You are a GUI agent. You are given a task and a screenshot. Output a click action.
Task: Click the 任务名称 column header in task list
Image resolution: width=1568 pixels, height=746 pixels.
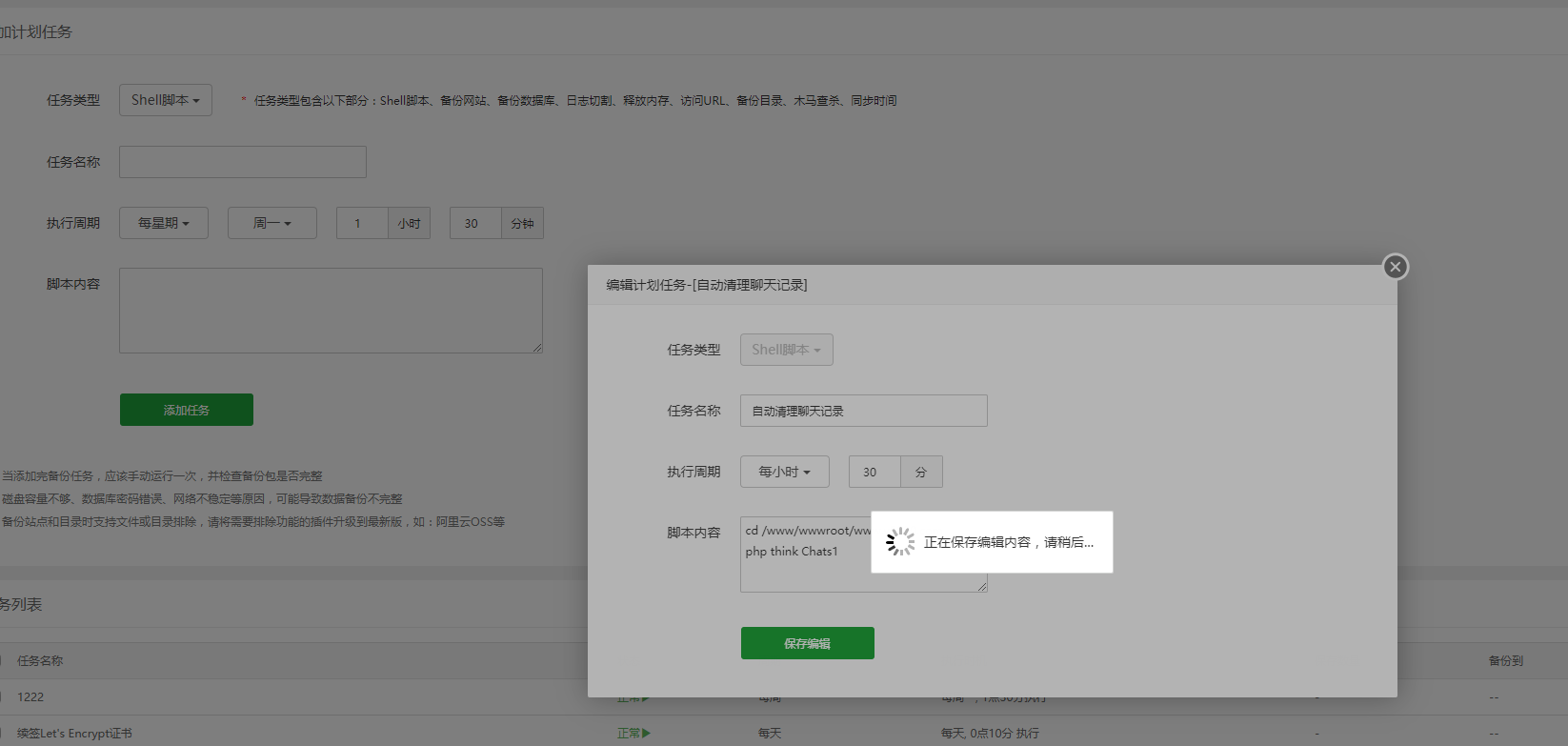click(40, 660)
